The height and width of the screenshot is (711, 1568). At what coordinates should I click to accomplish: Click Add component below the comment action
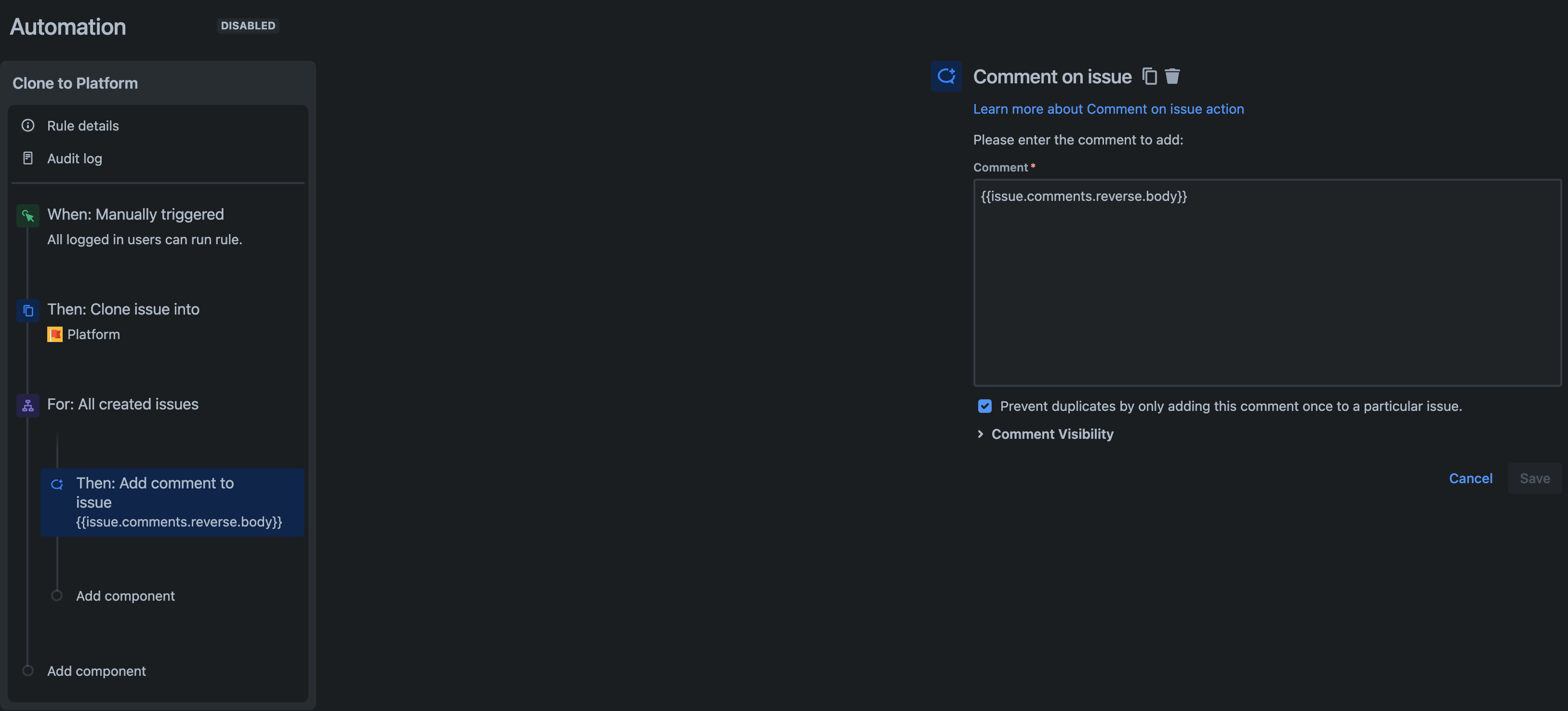pos(125,595)
